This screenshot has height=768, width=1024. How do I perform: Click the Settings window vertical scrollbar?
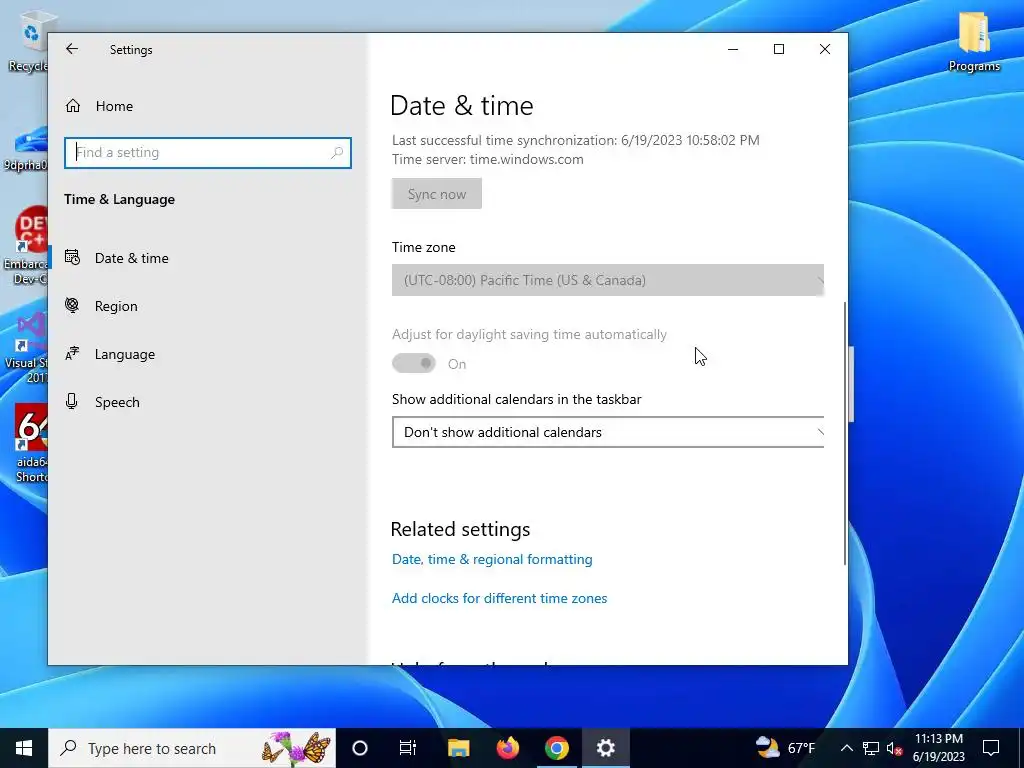(x=845, y=434)
